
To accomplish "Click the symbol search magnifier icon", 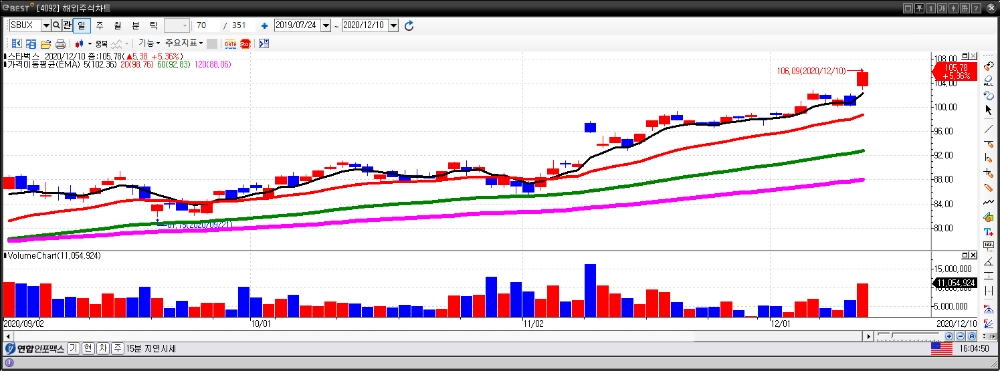I will point(56,25).
